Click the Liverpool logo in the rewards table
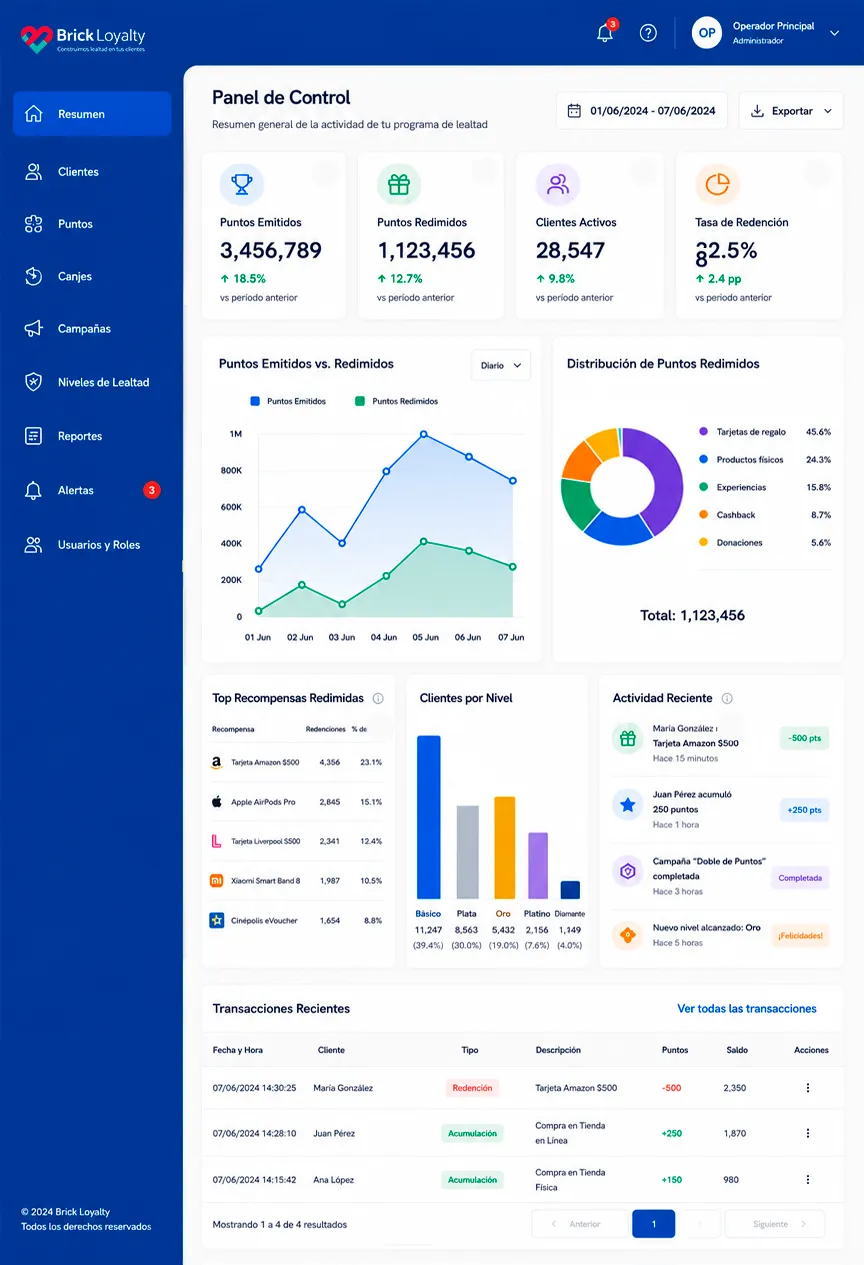Viewport: 864px width, 1265px height. 216,841
